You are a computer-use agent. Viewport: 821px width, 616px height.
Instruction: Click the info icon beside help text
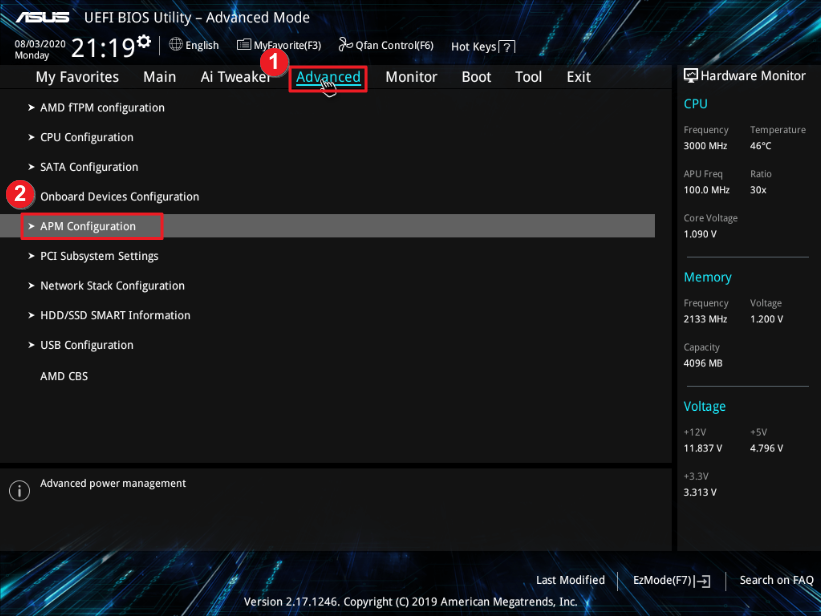19,491
